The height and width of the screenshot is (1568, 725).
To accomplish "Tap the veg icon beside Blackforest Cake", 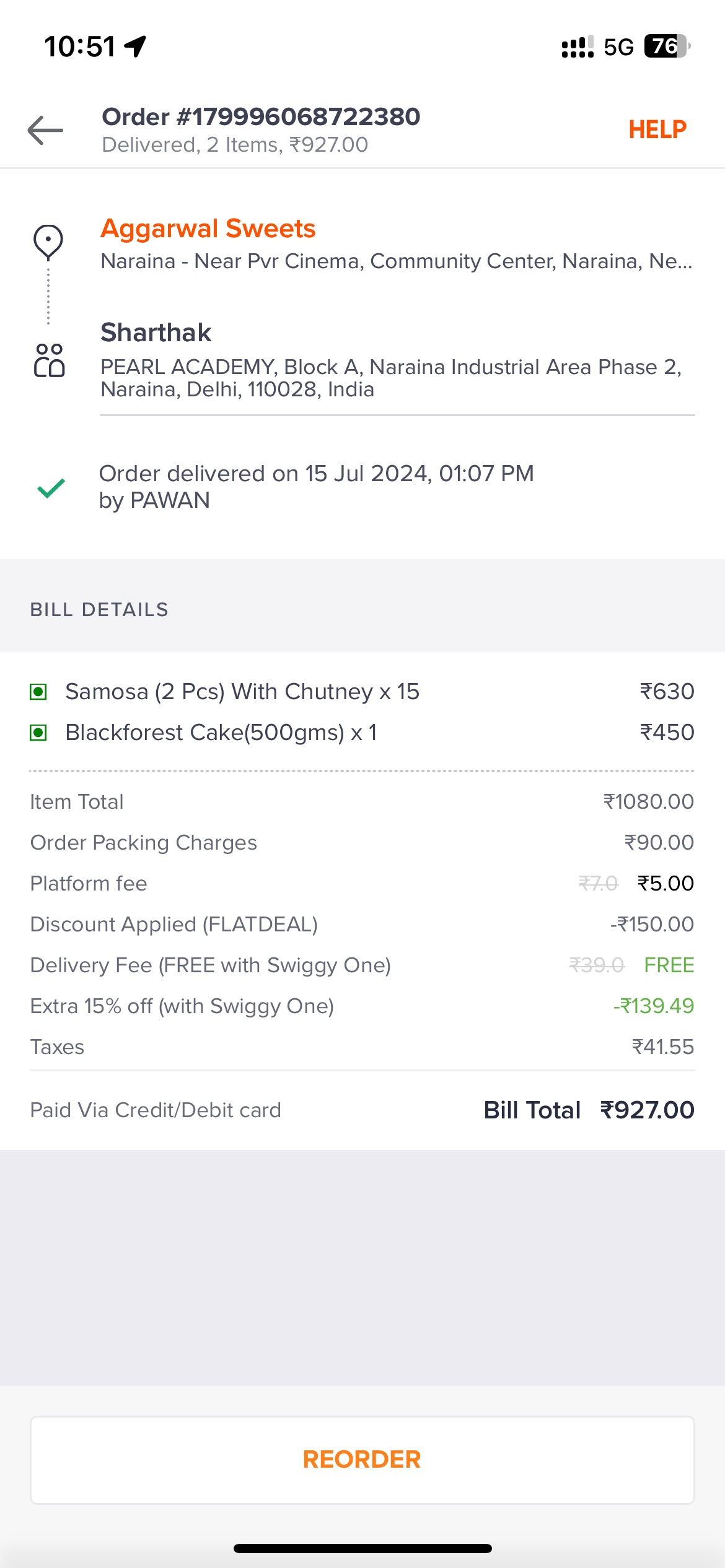I will [x=38, y=733].
